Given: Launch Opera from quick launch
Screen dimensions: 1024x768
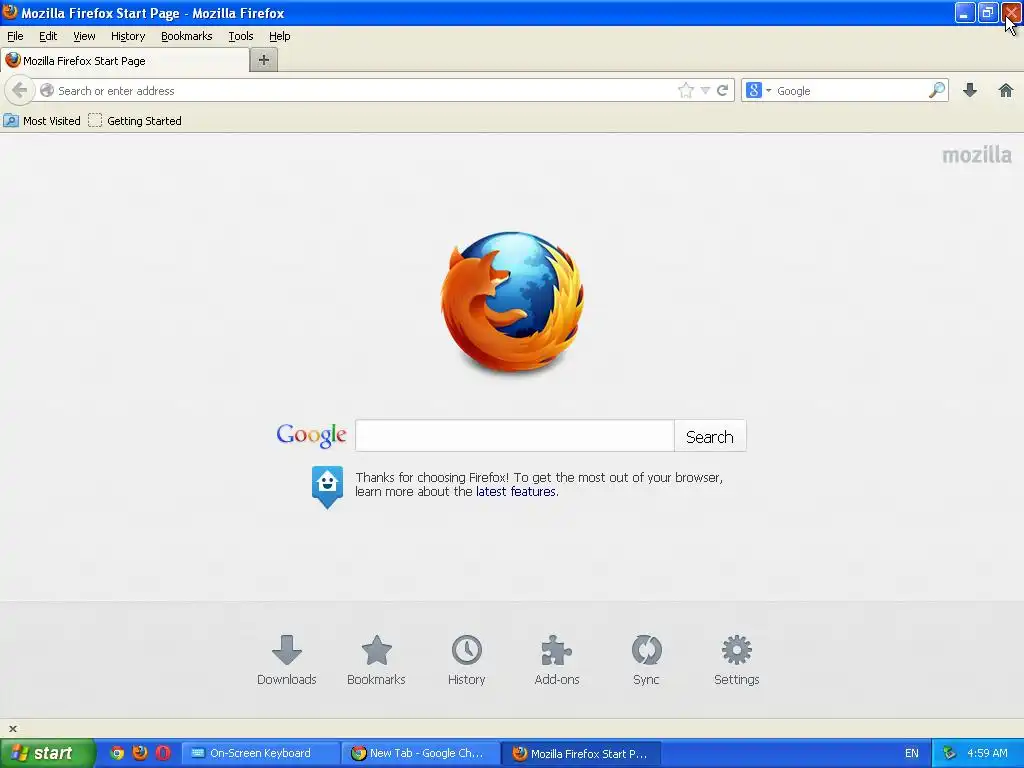Looking at the screenshot, I should pos(163,753).
